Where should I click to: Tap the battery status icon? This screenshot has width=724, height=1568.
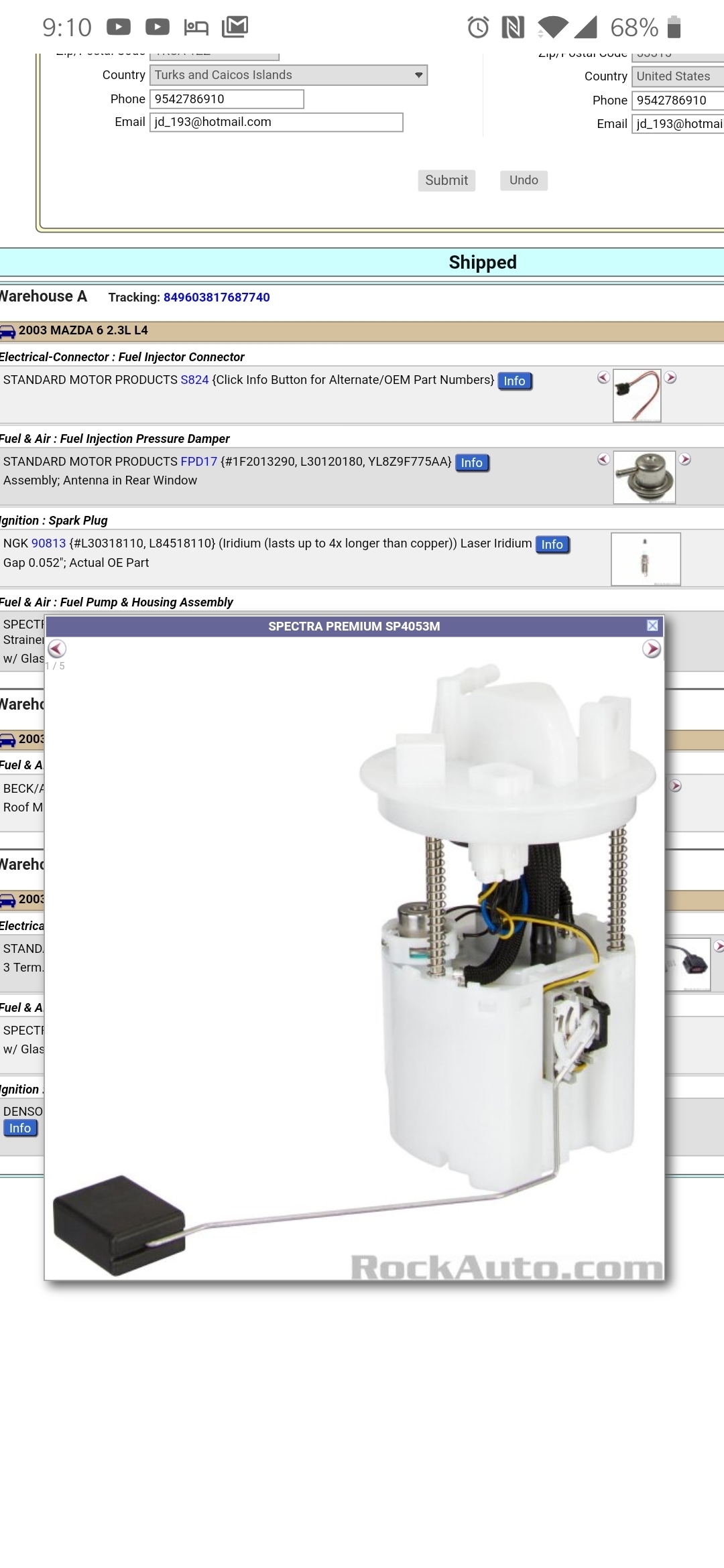coord(674,27)
